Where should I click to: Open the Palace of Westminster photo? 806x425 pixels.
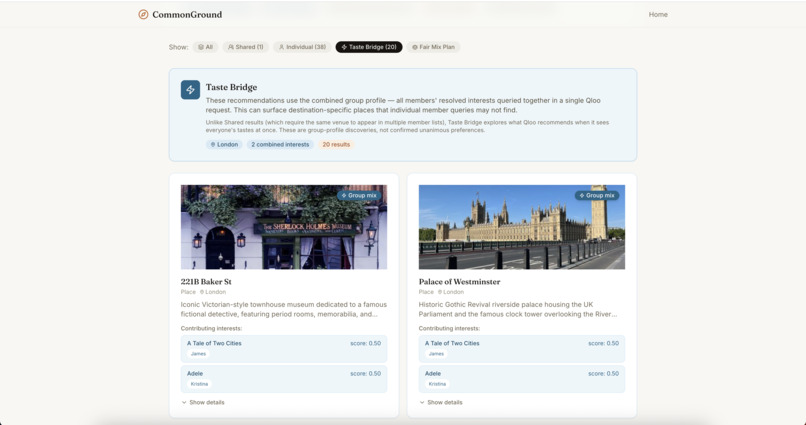pyautogui.click(x=522, y=227)
